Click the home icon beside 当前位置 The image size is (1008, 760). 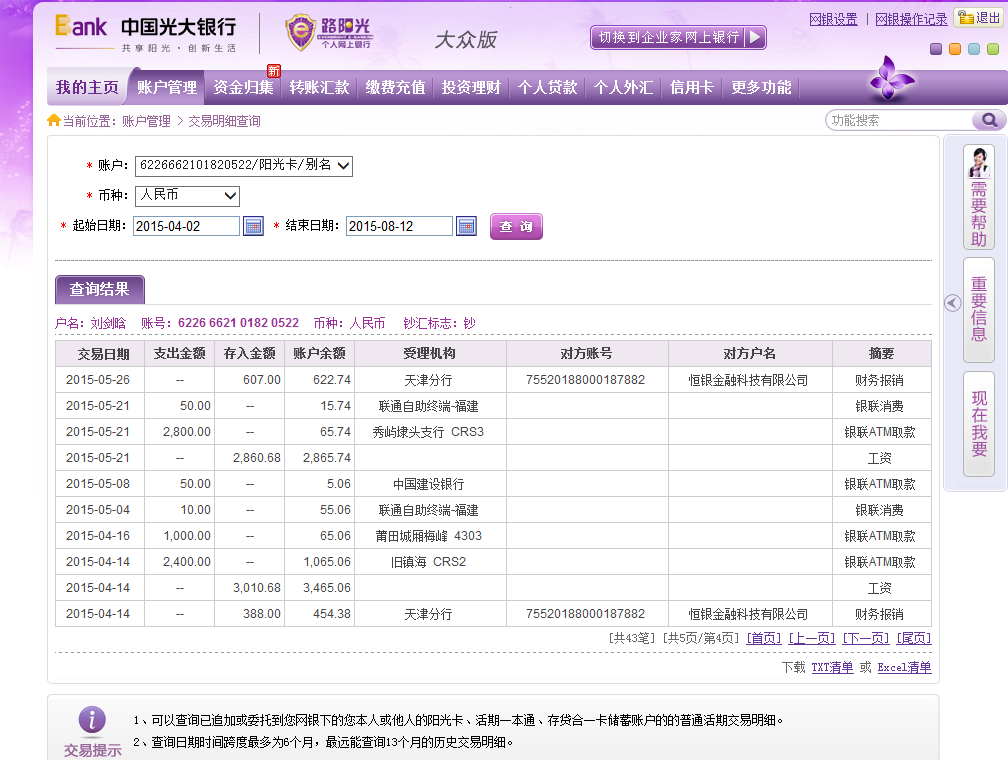[54, 121]
